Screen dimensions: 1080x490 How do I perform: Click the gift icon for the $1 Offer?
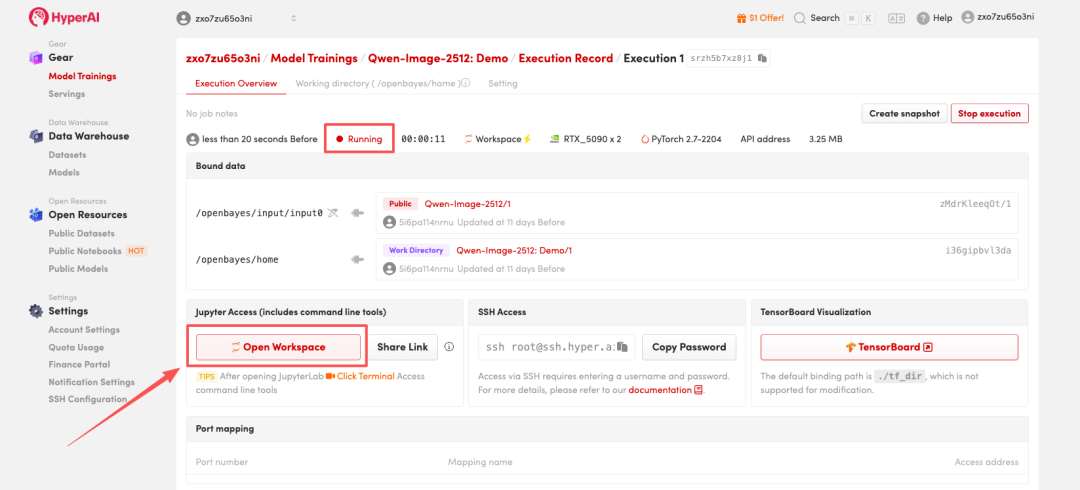pos(741,18)
